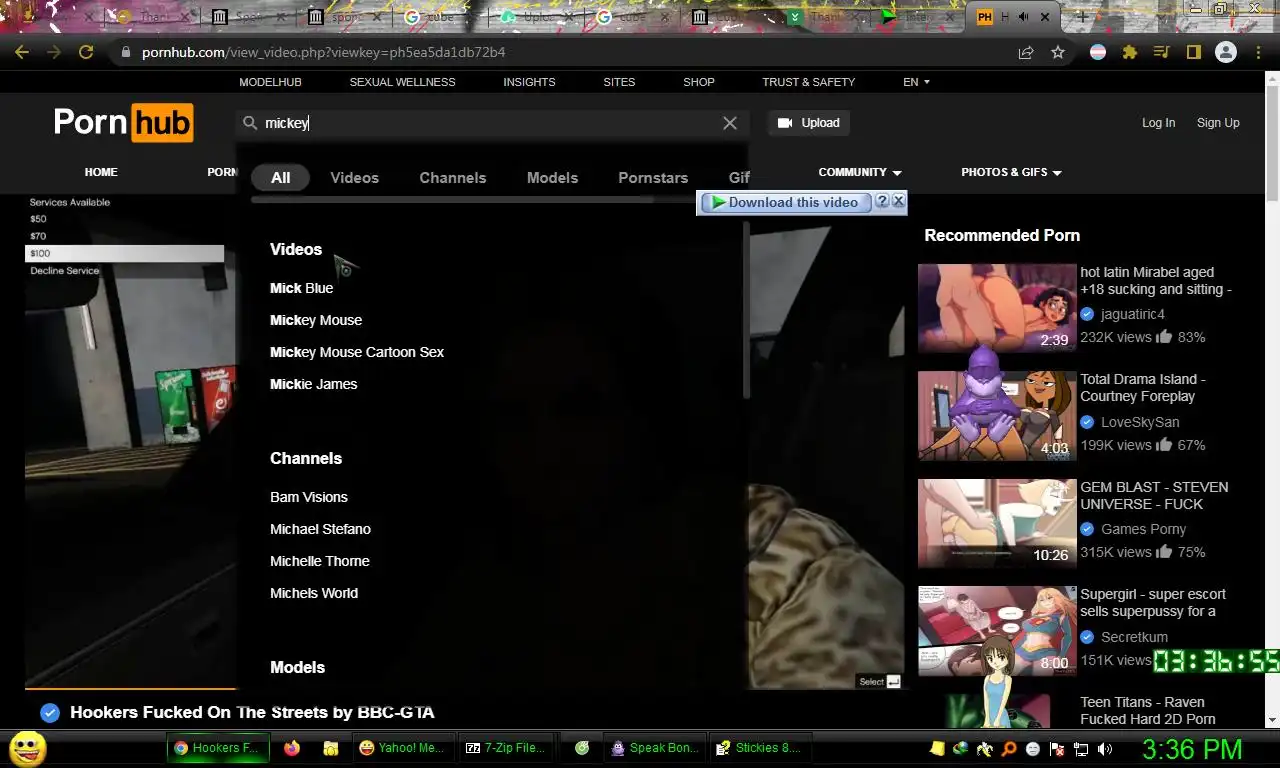
Task: Open the jaguatiric4 uploader link
Action: (x=1133, y=314)
